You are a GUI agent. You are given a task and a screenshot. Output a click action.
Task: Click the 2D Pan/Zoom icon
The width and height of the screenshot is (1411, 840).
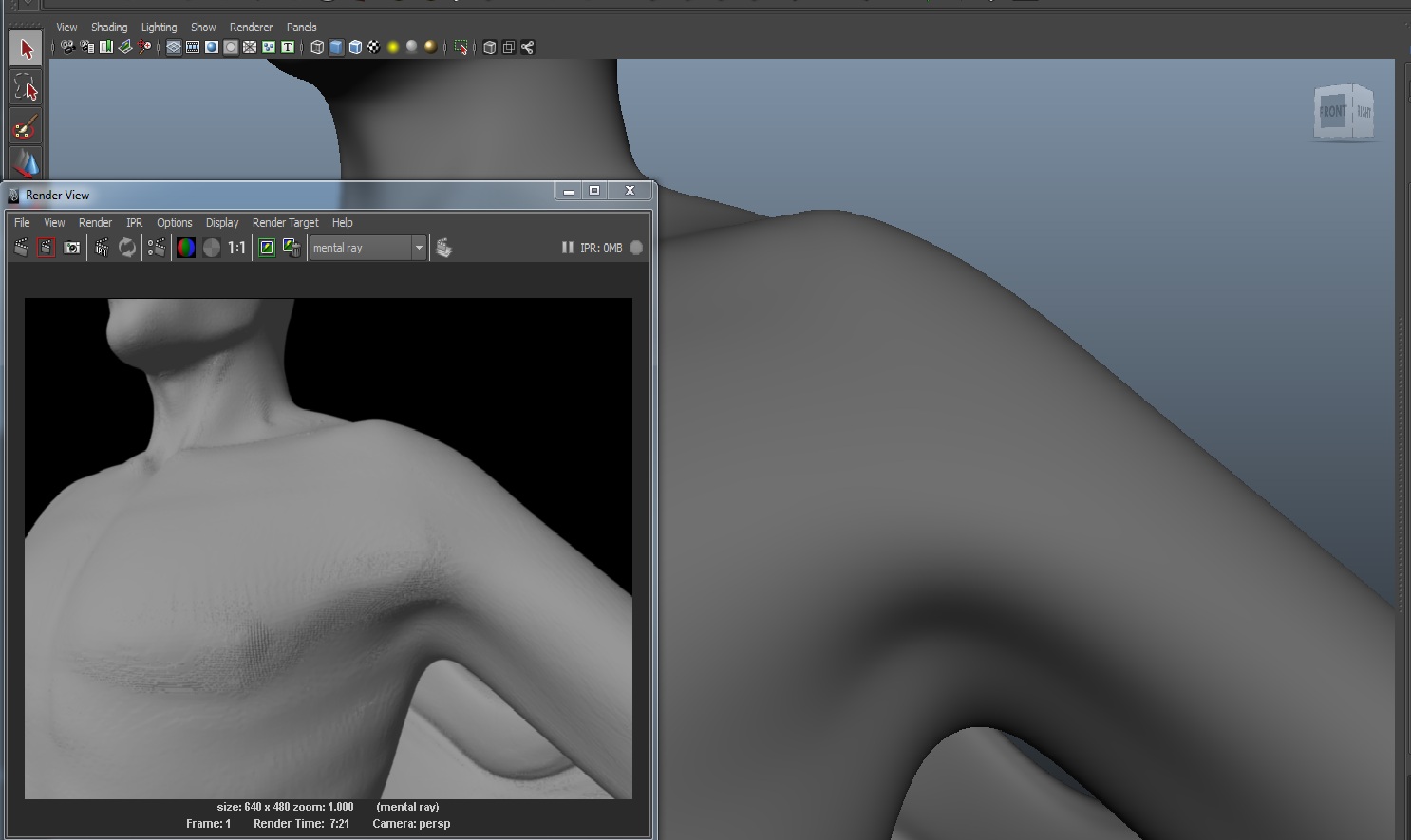click(x=144, y=47)
